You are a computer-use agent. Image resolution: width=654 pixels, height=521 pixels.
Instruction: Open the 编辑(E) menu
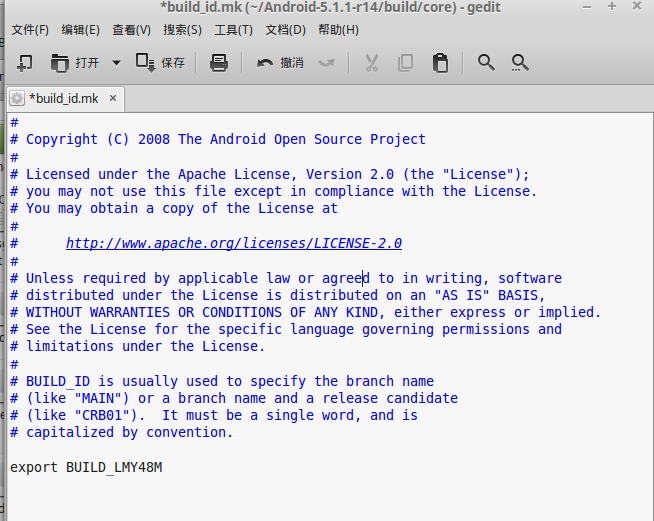[80, 30]
